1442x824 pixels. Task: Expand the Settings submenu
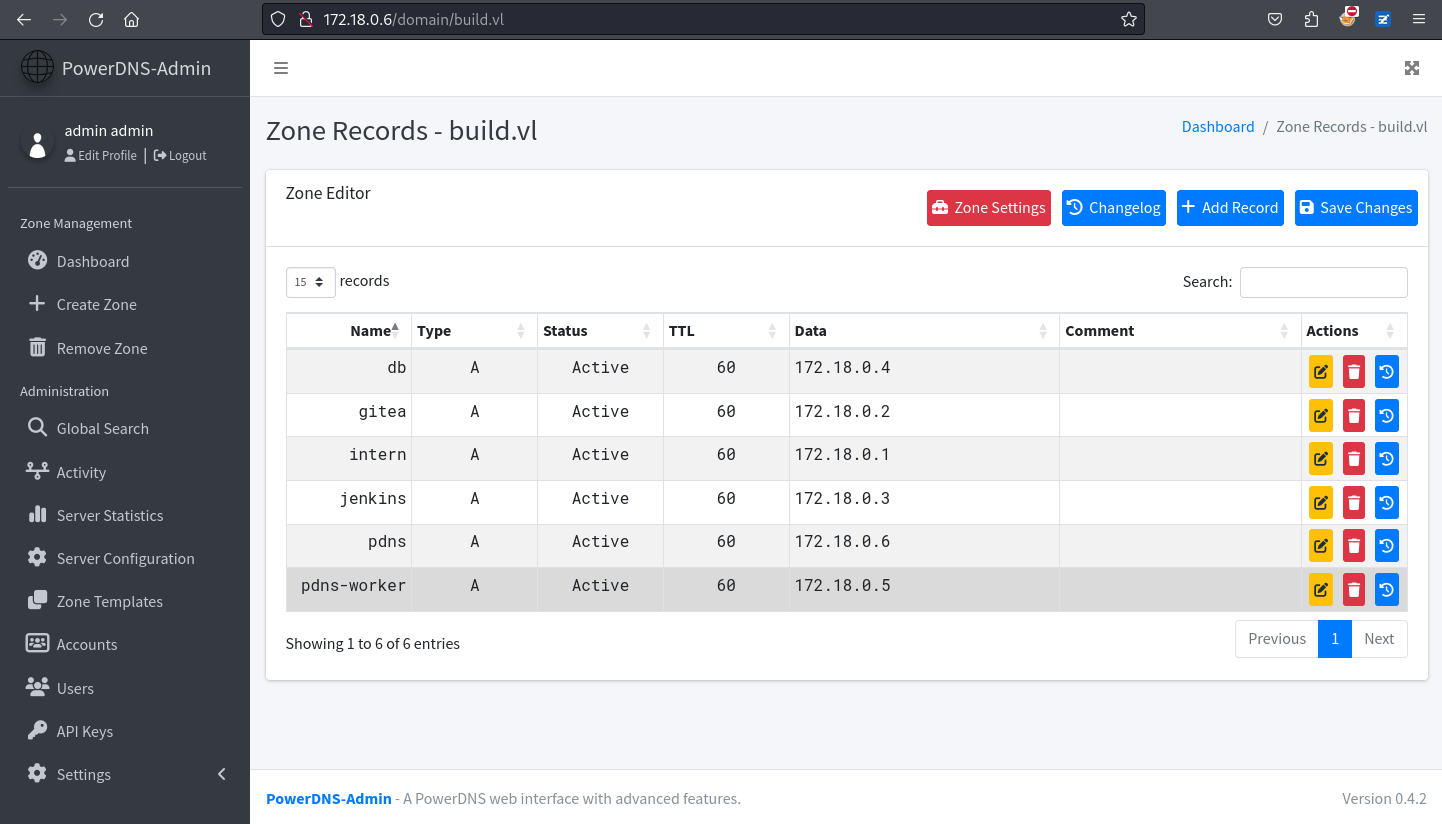83,774
